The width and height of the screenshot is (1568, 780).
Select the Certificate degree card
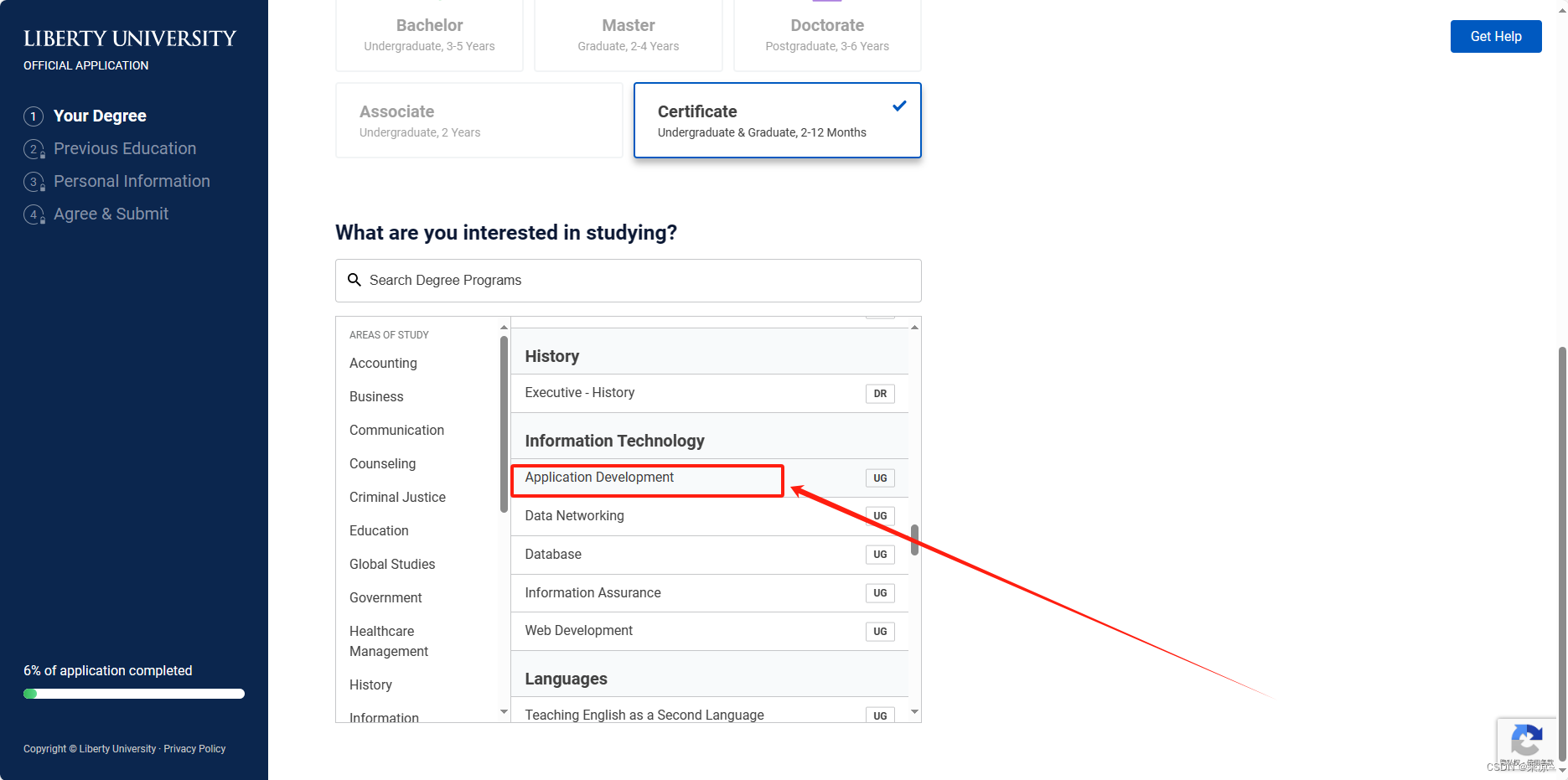pos(778,120)
